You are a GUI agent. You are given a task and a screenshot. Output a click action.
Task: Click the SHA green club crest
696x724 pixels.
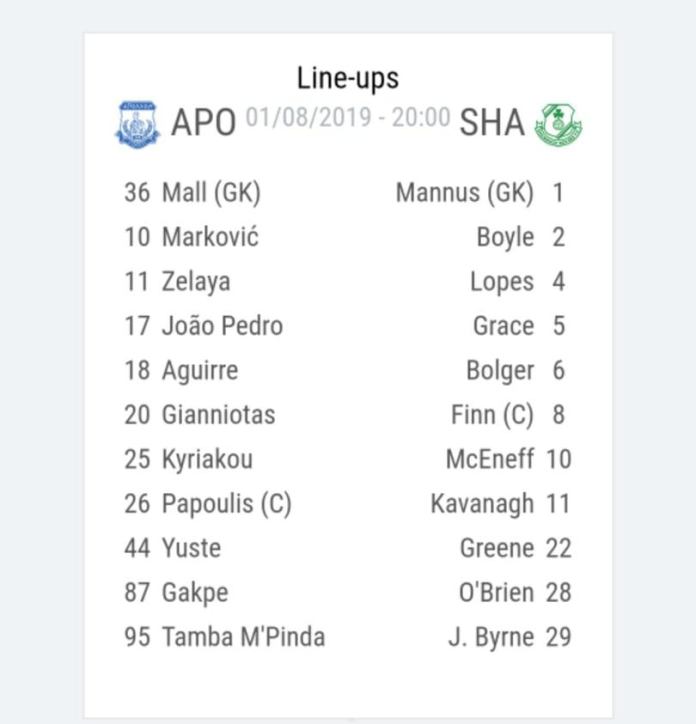558,125
